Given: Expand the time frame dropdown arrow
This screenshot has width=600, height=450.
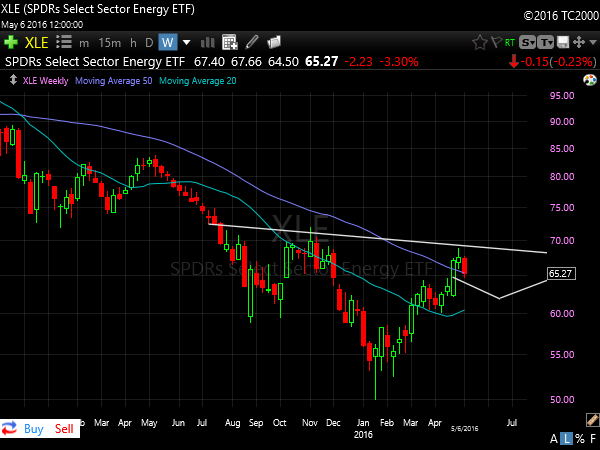Looking at the screenshot, I should click(186, 42).
